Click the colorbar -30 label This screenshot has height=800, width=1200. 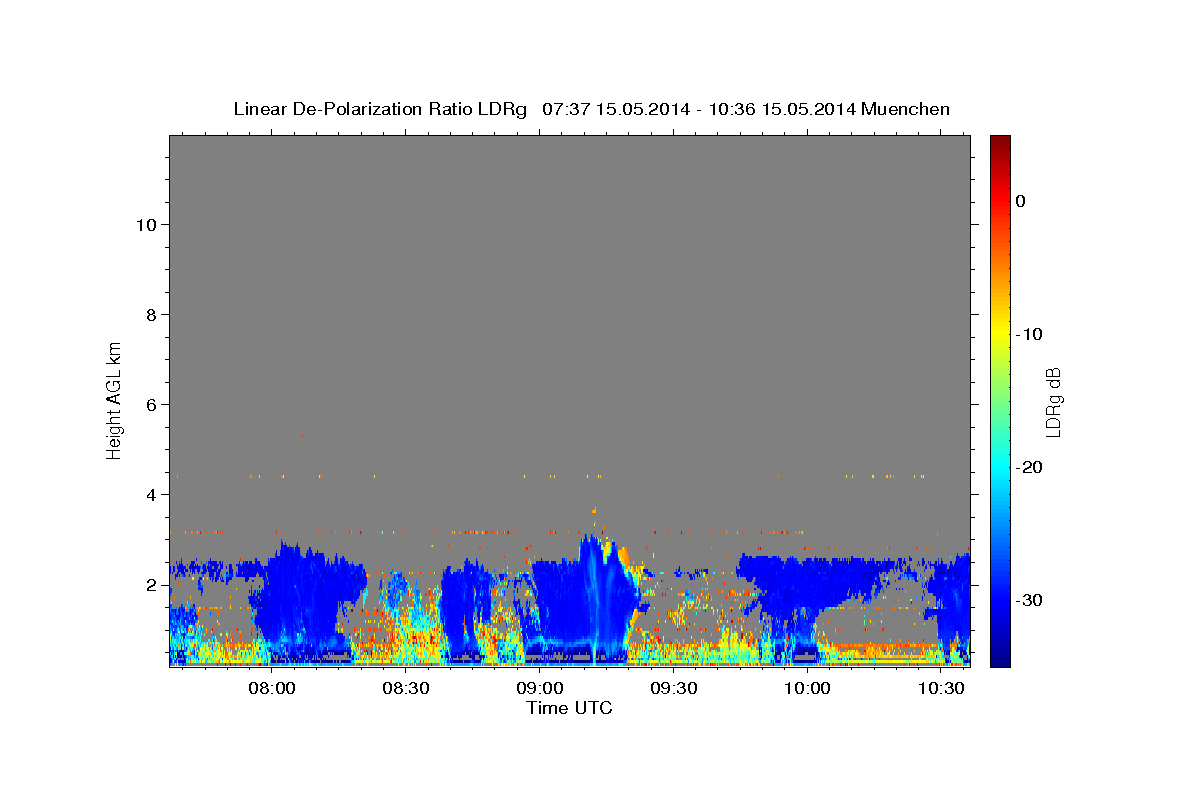click(x=1030, y=600)
